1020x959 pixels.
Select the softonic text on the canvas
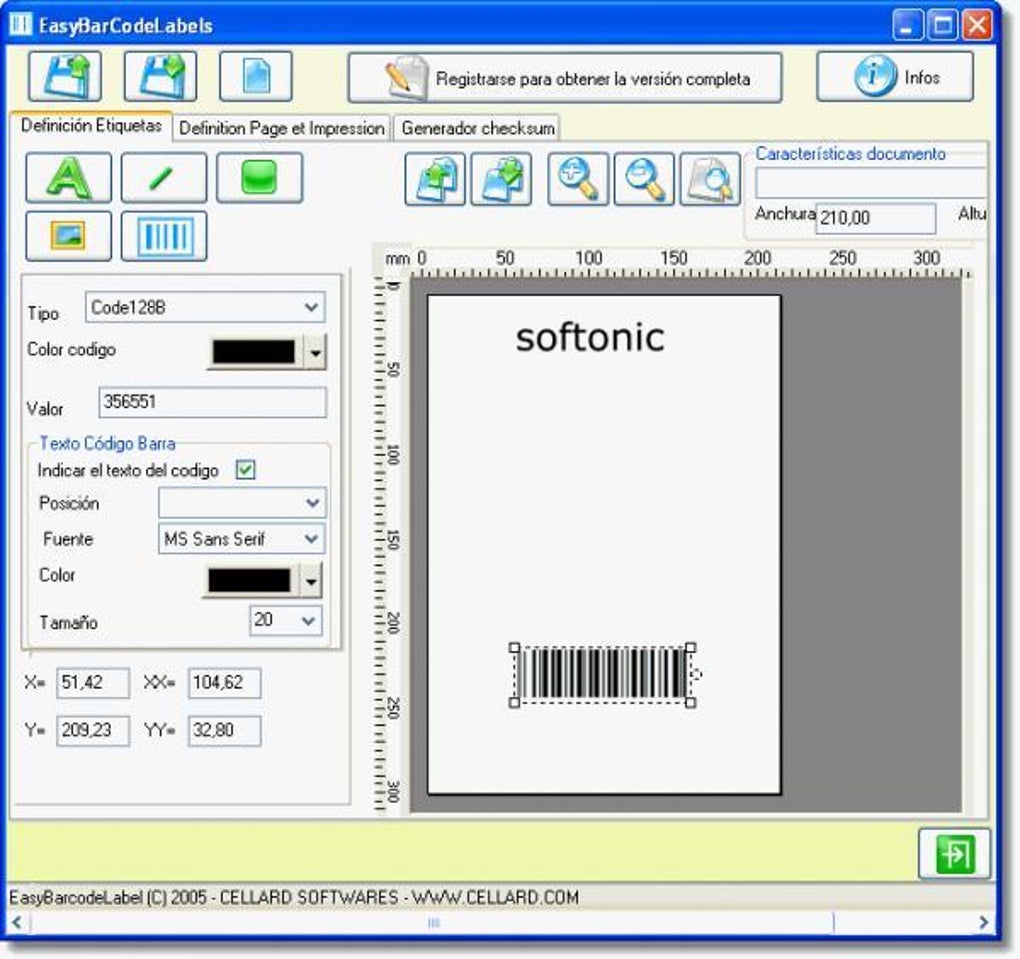point(590,338)
